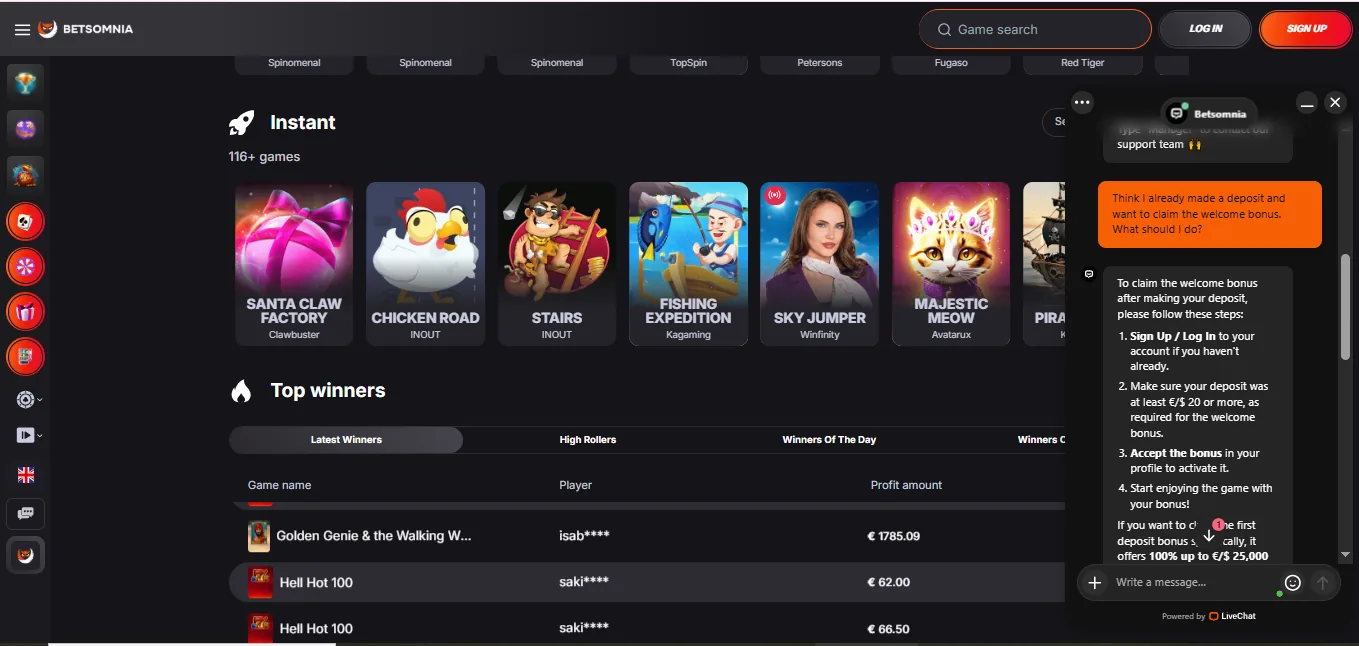Click the LOG IN button
Image resolution: width=1359 pixels, height=646 pixels.
(x=1205, y=29)
